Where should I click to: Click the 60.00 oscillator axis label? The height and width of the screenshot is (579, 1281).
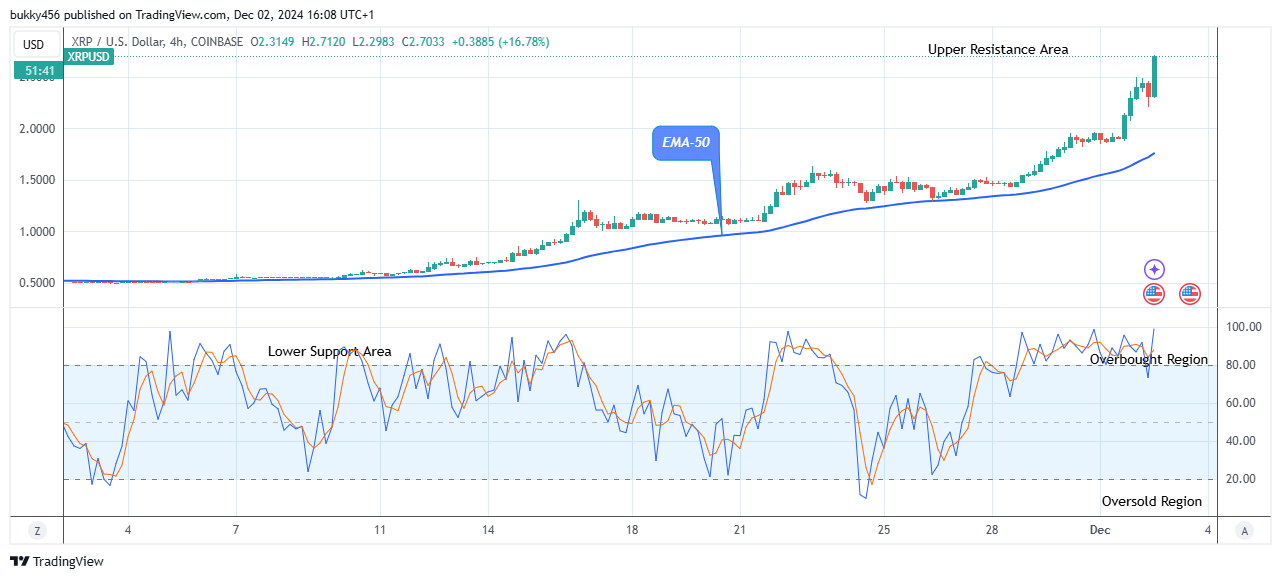1243,403
